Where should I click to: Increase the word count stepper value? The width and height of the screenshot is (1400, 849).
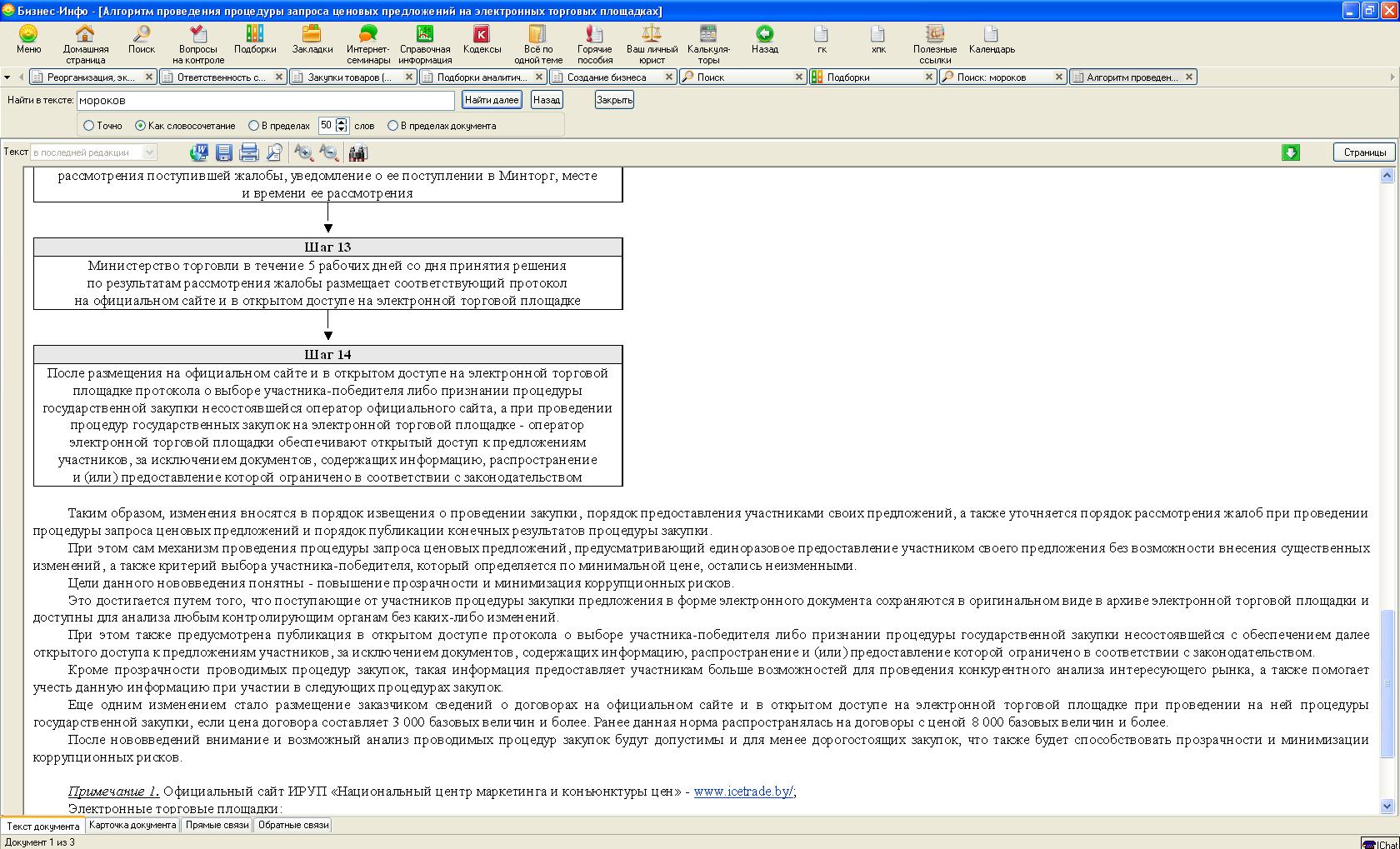pos(342,122)
